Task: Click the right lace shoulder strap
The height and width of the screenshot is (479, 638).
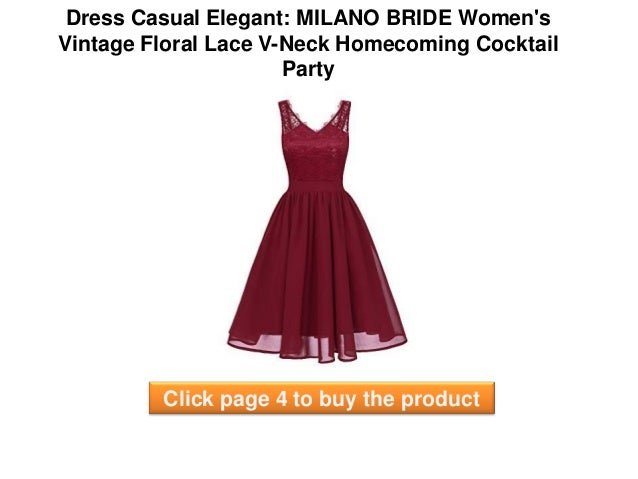Action: tap(342, 116)
